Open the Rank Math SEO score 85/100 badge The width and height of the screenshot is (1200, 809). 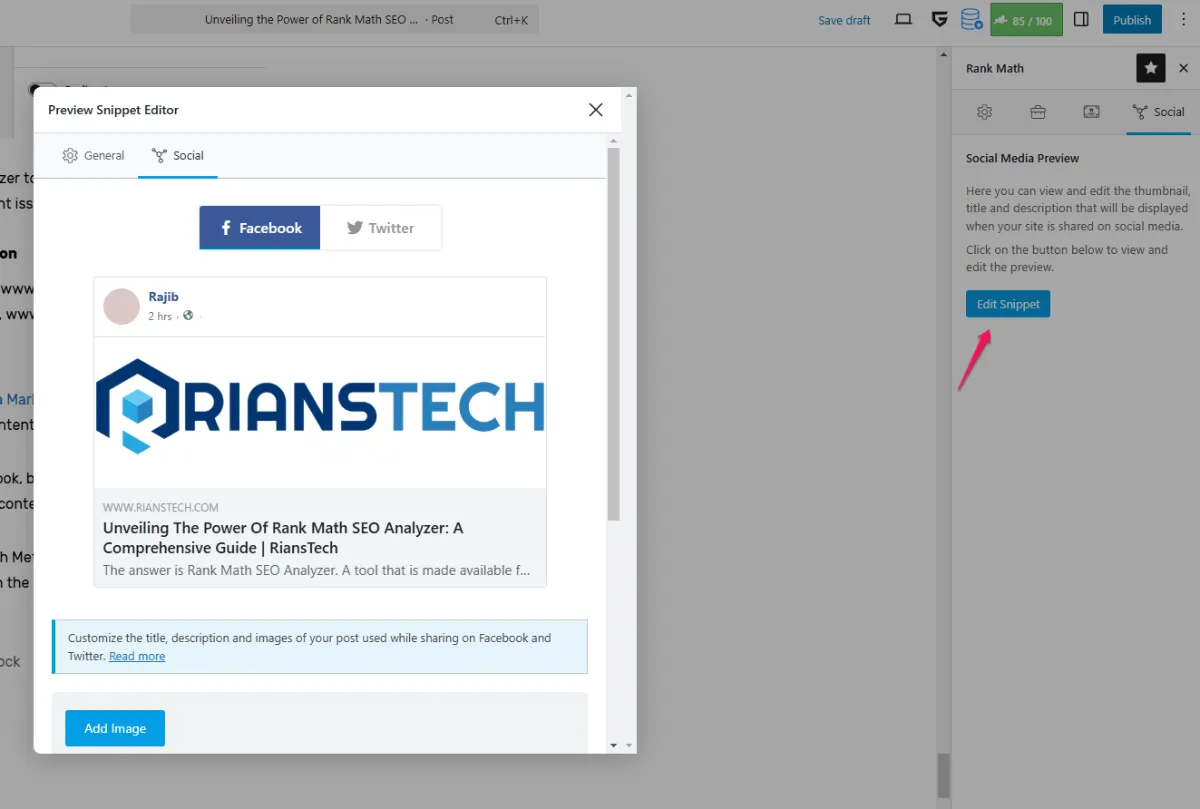pos(1026,19)
